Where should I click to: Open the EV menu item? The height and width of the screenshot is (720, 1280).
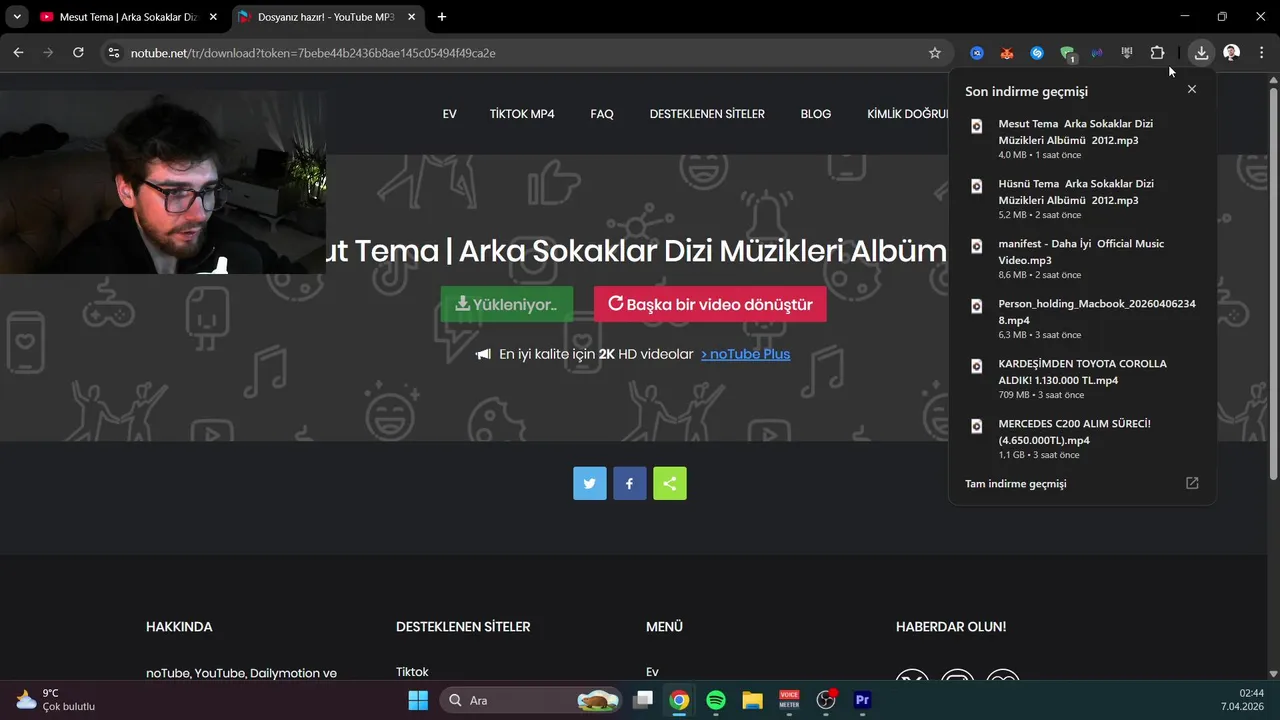[x=450, y=114]
